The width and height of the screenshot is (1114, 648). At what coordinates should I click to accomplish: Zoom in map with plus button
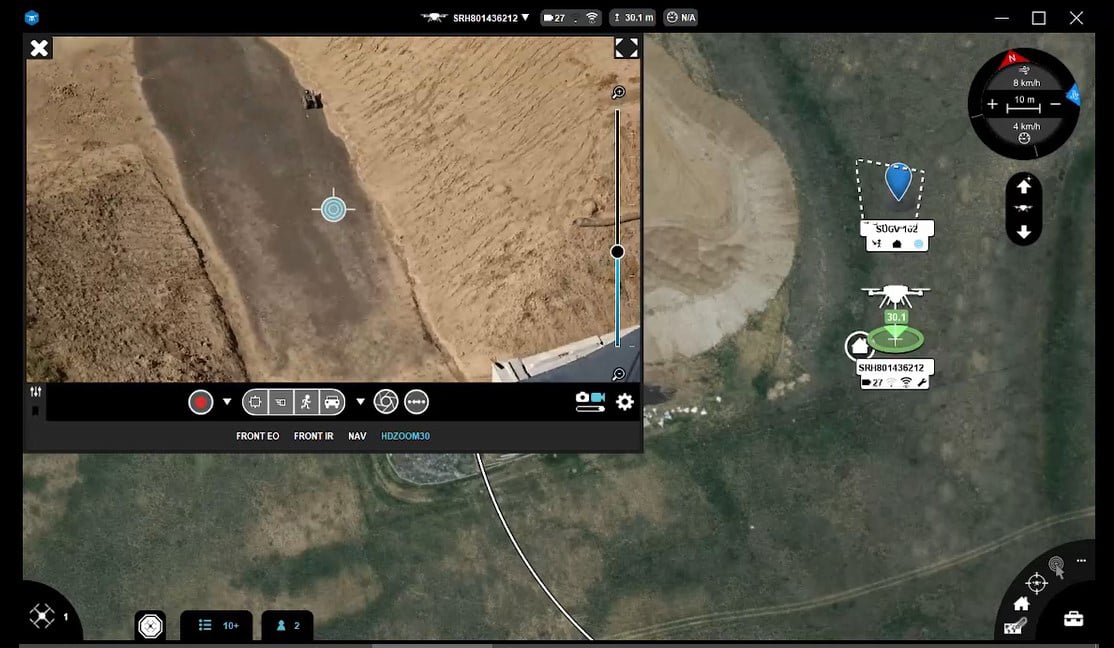[992, 104]
